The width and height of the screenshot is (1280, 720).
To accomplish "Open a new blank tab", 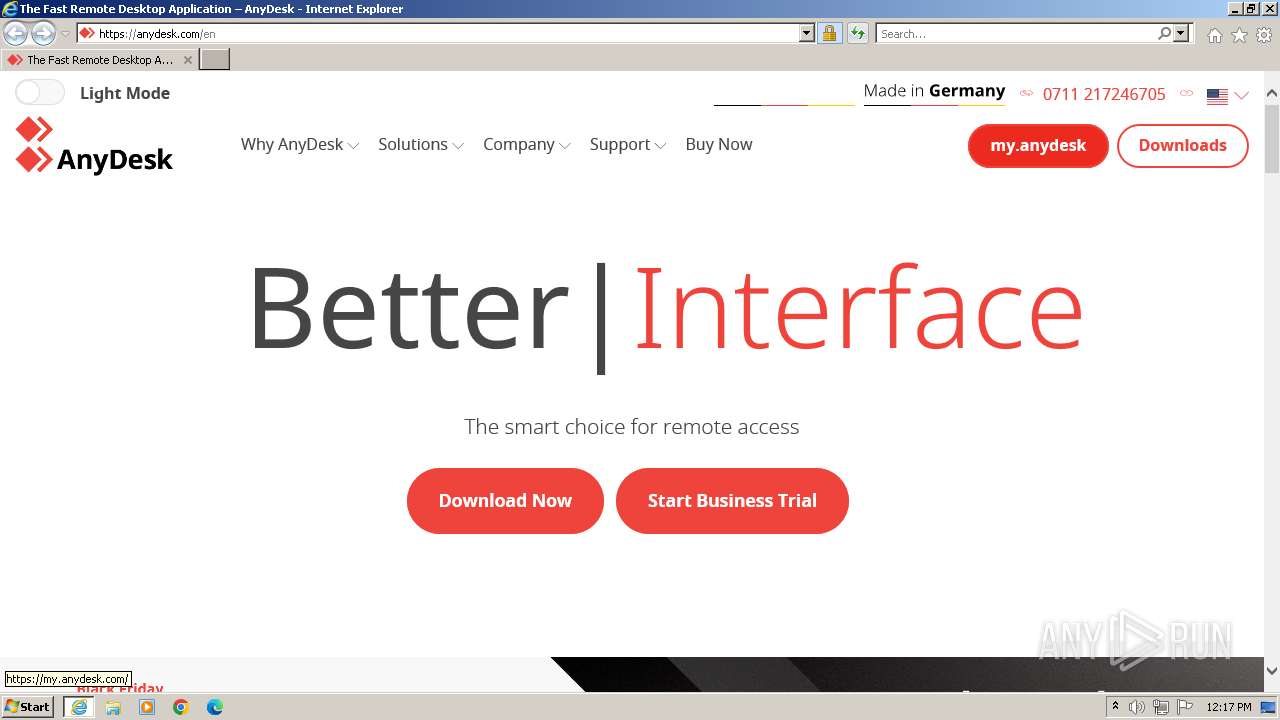I will [x=215, y=60].
